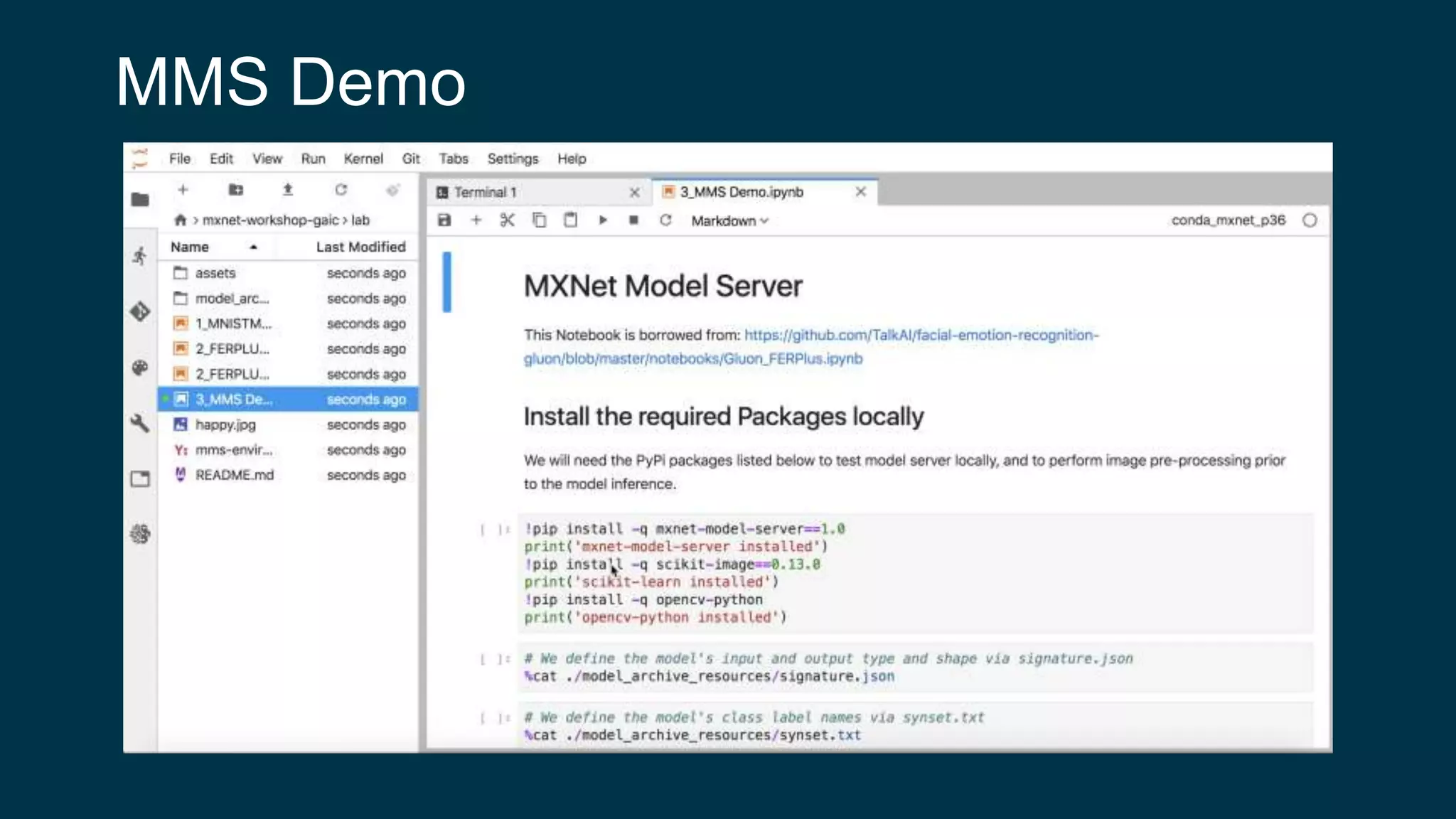Click the Git clone icon in file browser
The width and height of the screenshot is (1456, 819).
392,190
